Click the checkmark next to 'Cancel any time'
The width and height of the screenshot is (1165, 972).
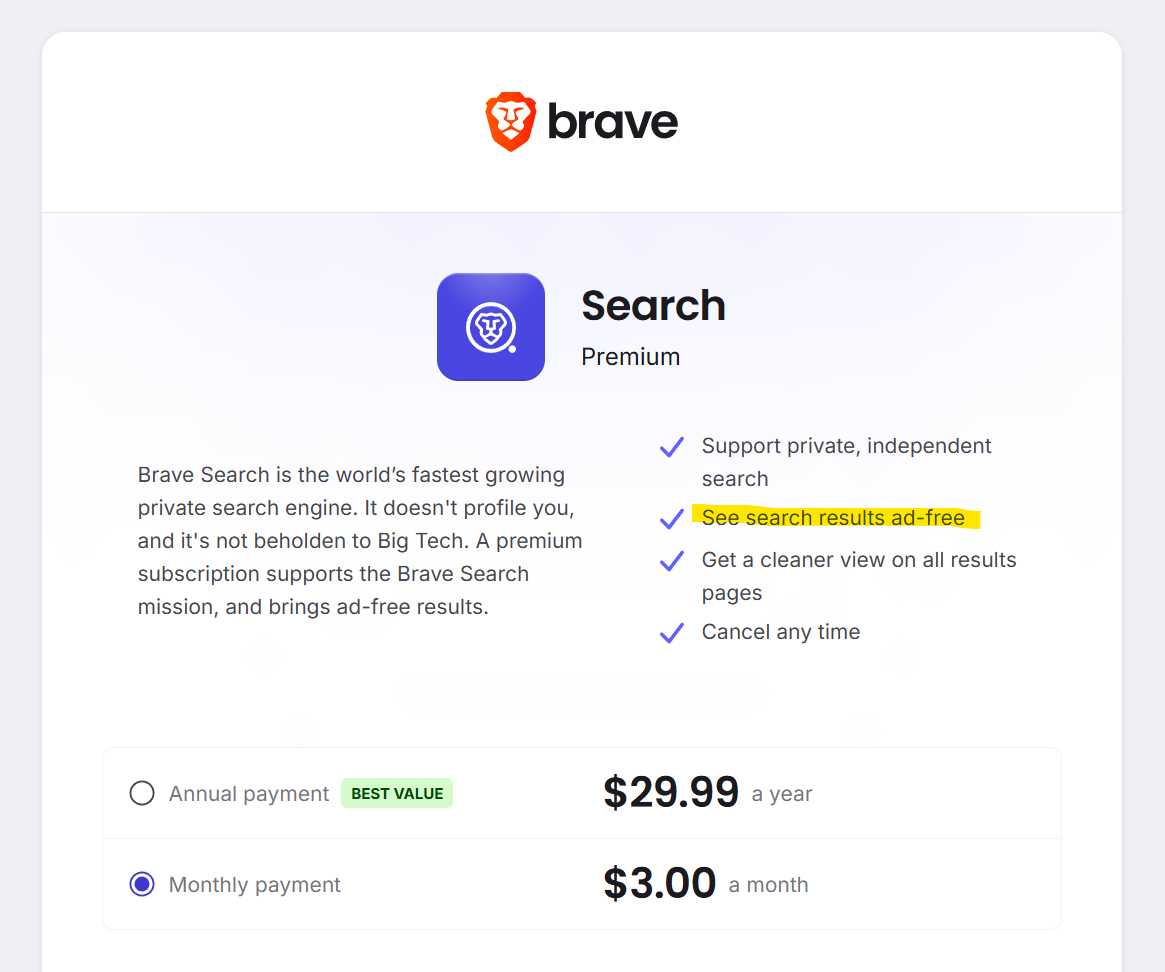point(672,633)
